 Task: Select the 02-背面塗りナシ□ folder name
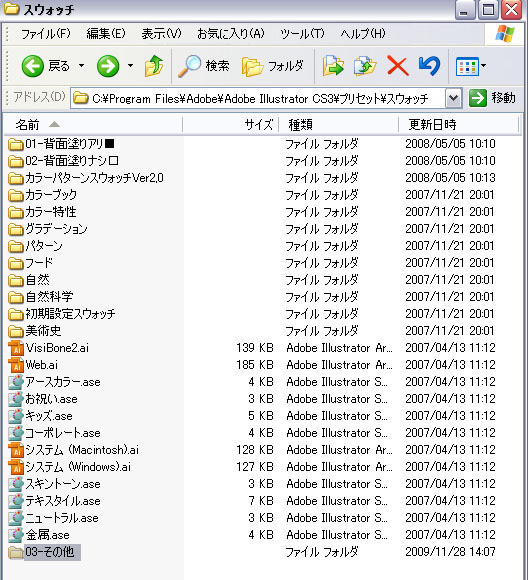coord(72,161)
